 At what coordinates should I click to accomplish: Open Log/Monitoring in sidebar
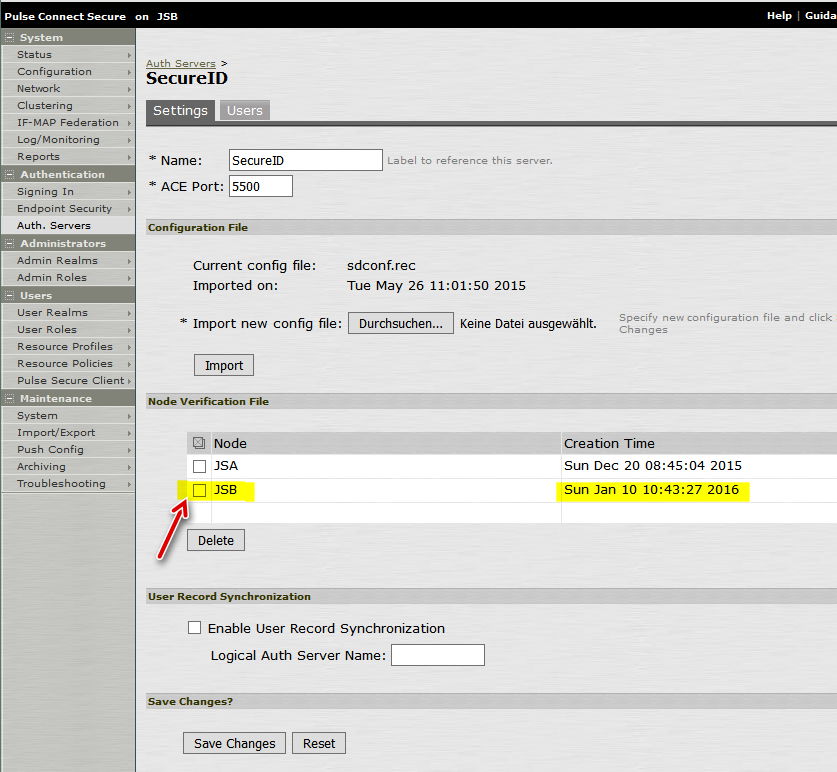coord(68,140)
